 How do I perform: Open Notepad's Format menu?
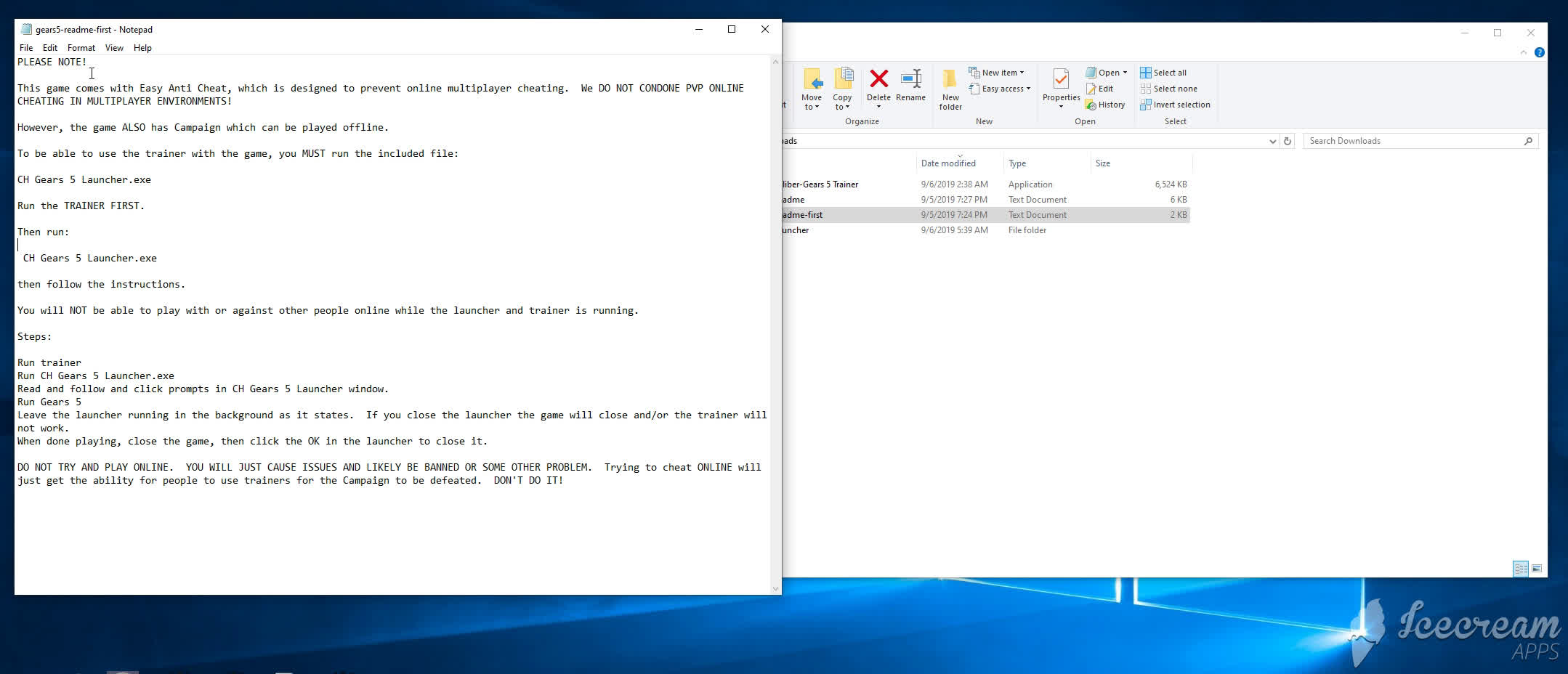tap(81, 48)
